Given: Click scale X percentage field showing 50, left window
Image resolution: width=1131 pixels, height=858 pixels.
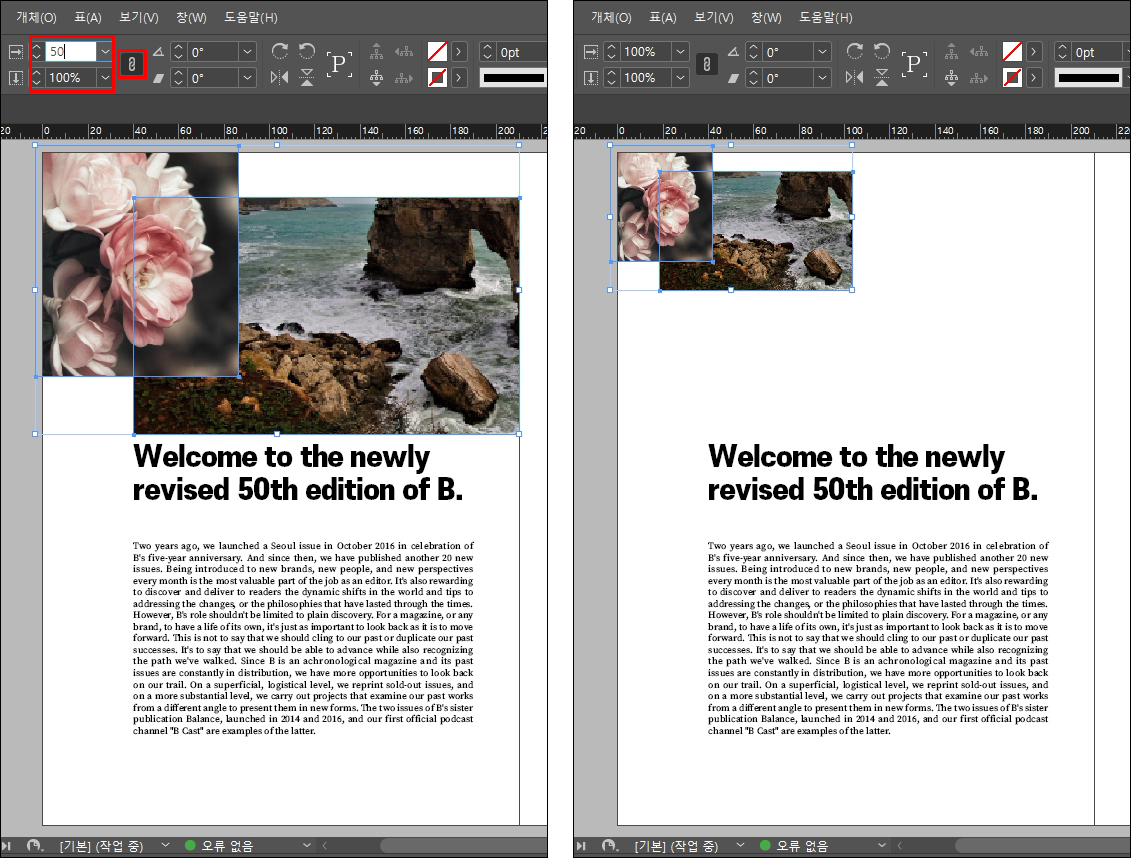Looking at the screenshot, I should [71, 52].
